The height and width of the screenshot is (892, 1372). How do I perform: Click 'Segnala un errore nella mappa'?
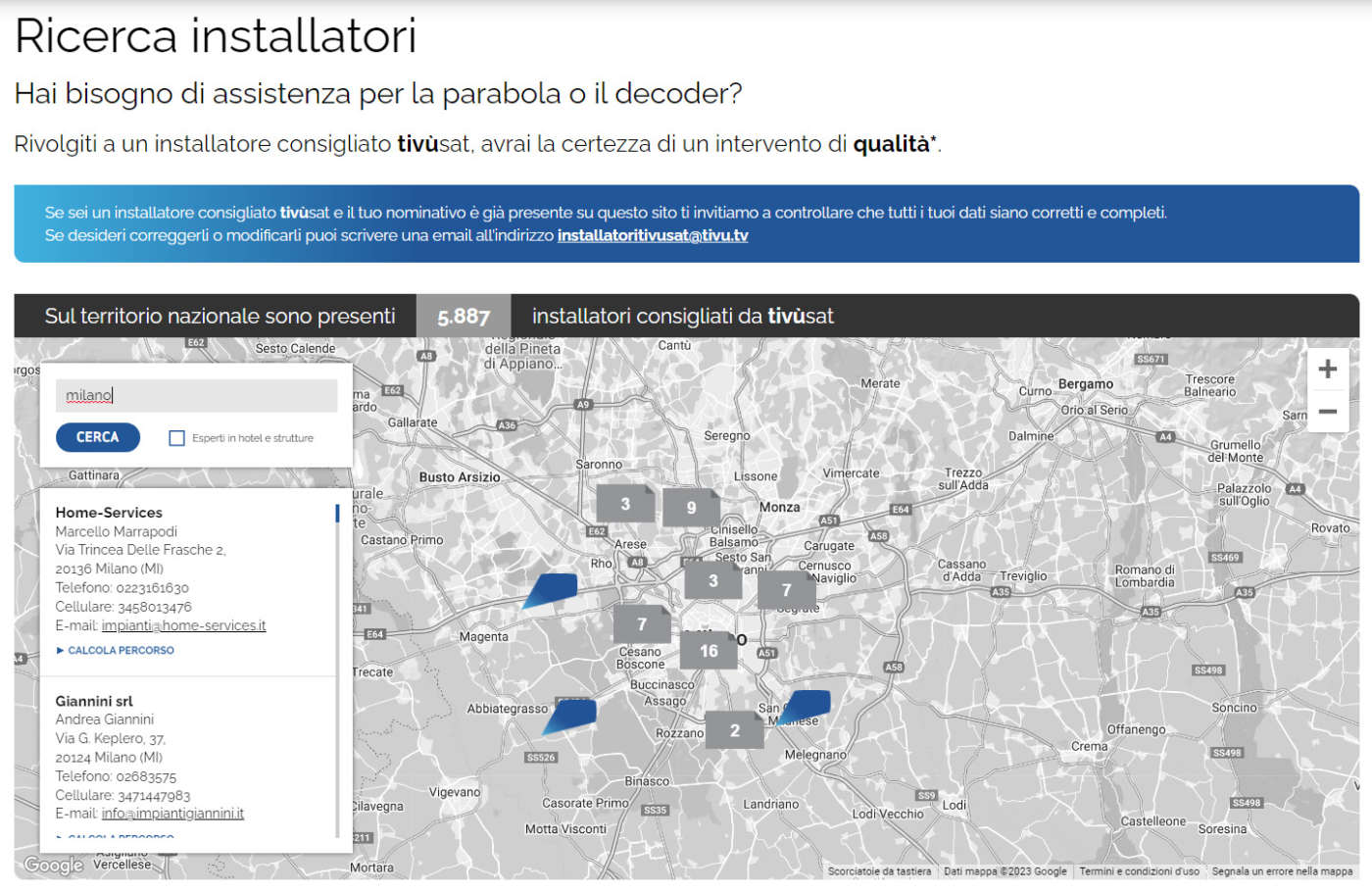pyautogui.click(x=1281, y=871)
